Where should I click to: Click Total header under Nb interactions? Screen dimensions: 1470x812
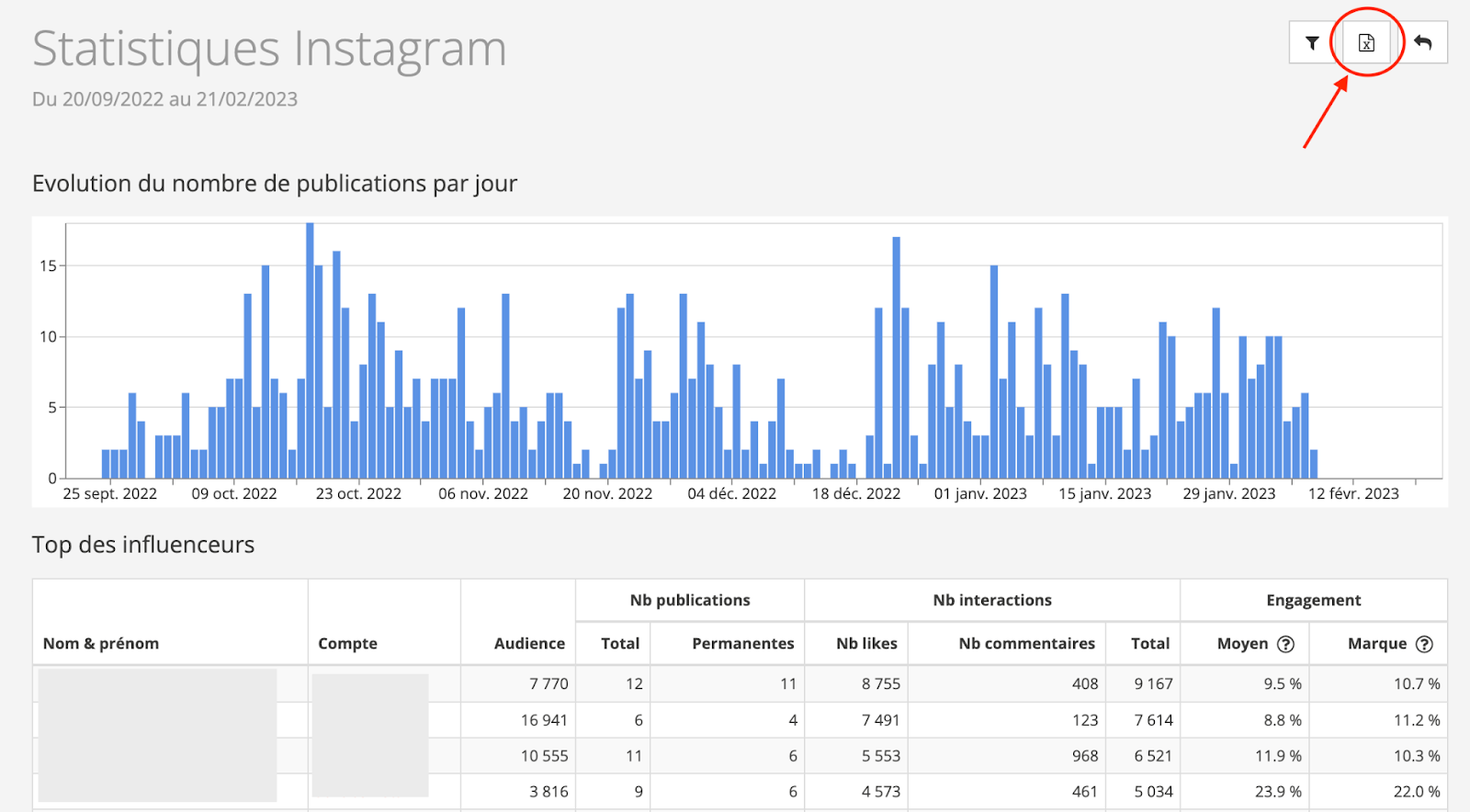[1150, 644]
